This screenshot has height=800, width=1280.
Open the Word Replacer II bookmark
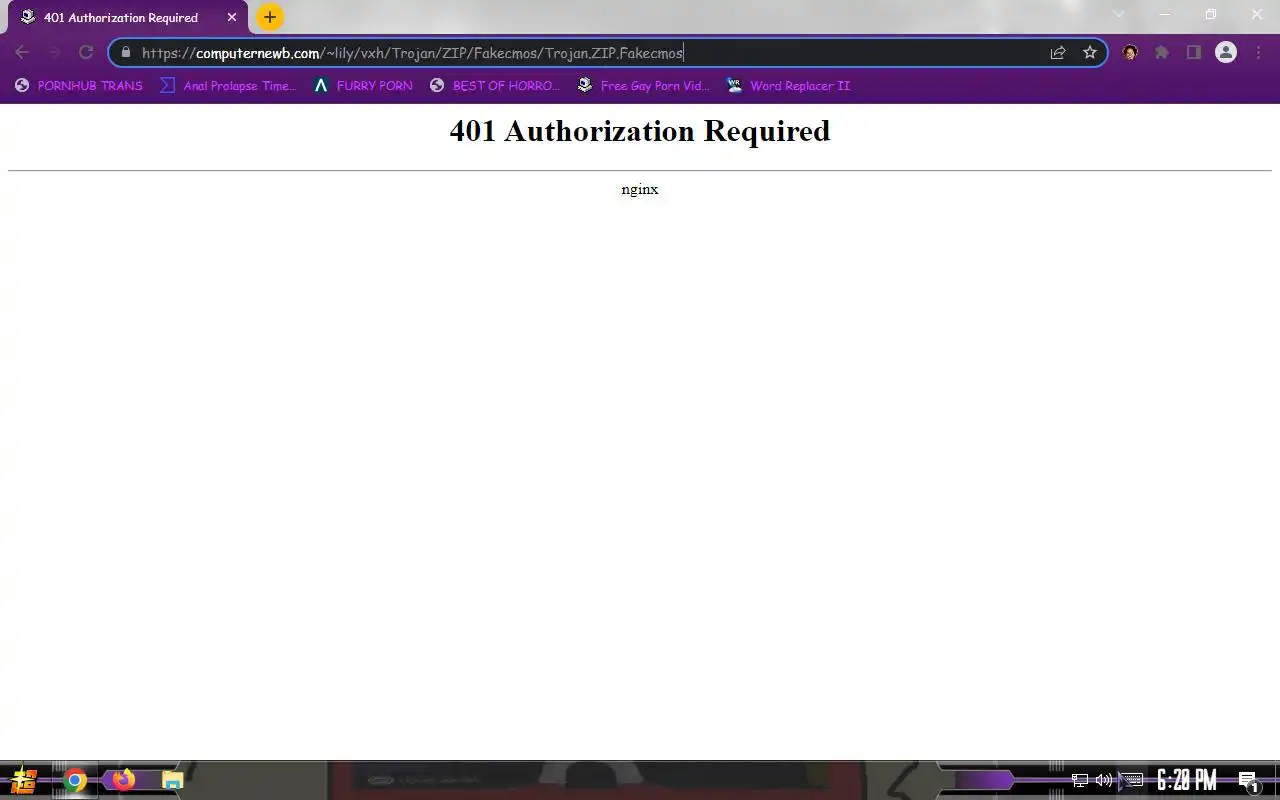point(789,86)
